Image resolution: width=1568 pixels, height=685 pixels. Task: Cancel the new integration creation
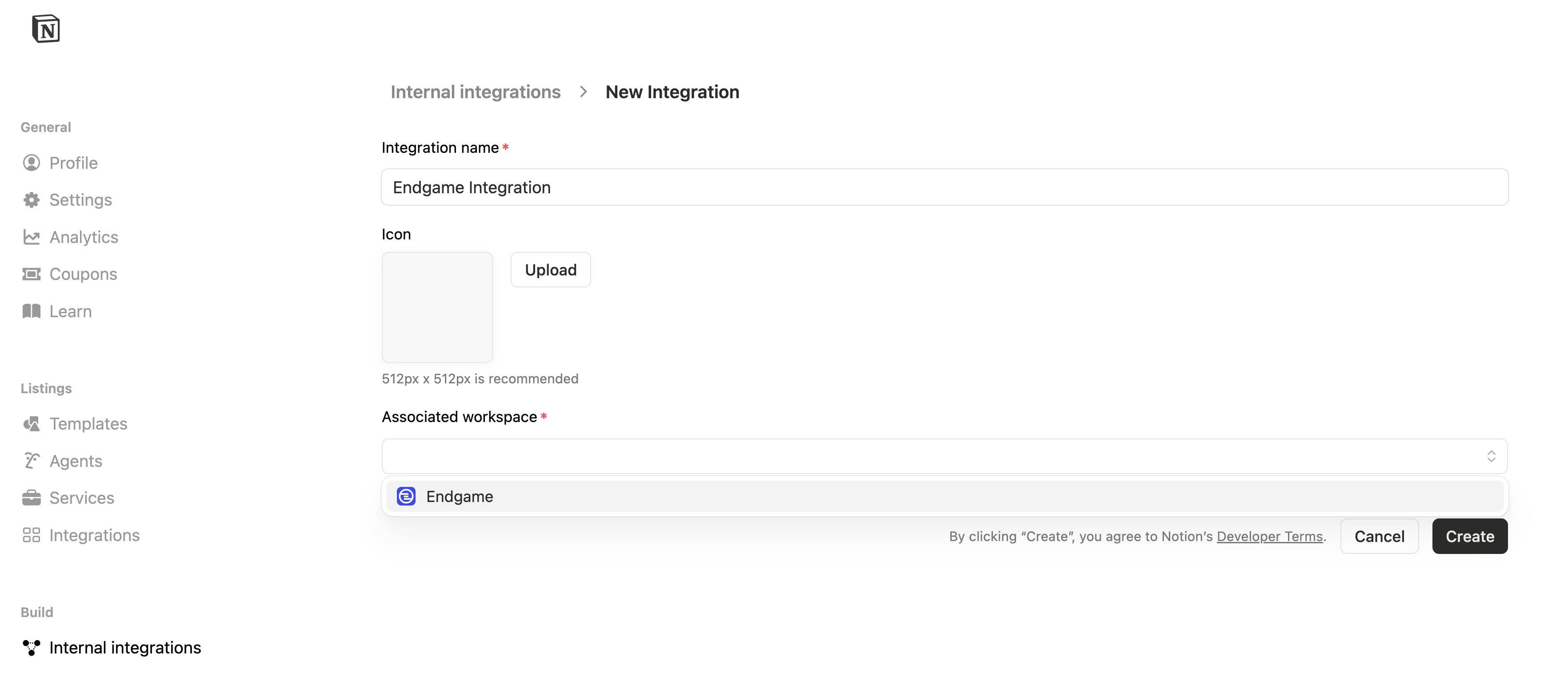[1379, 536]
